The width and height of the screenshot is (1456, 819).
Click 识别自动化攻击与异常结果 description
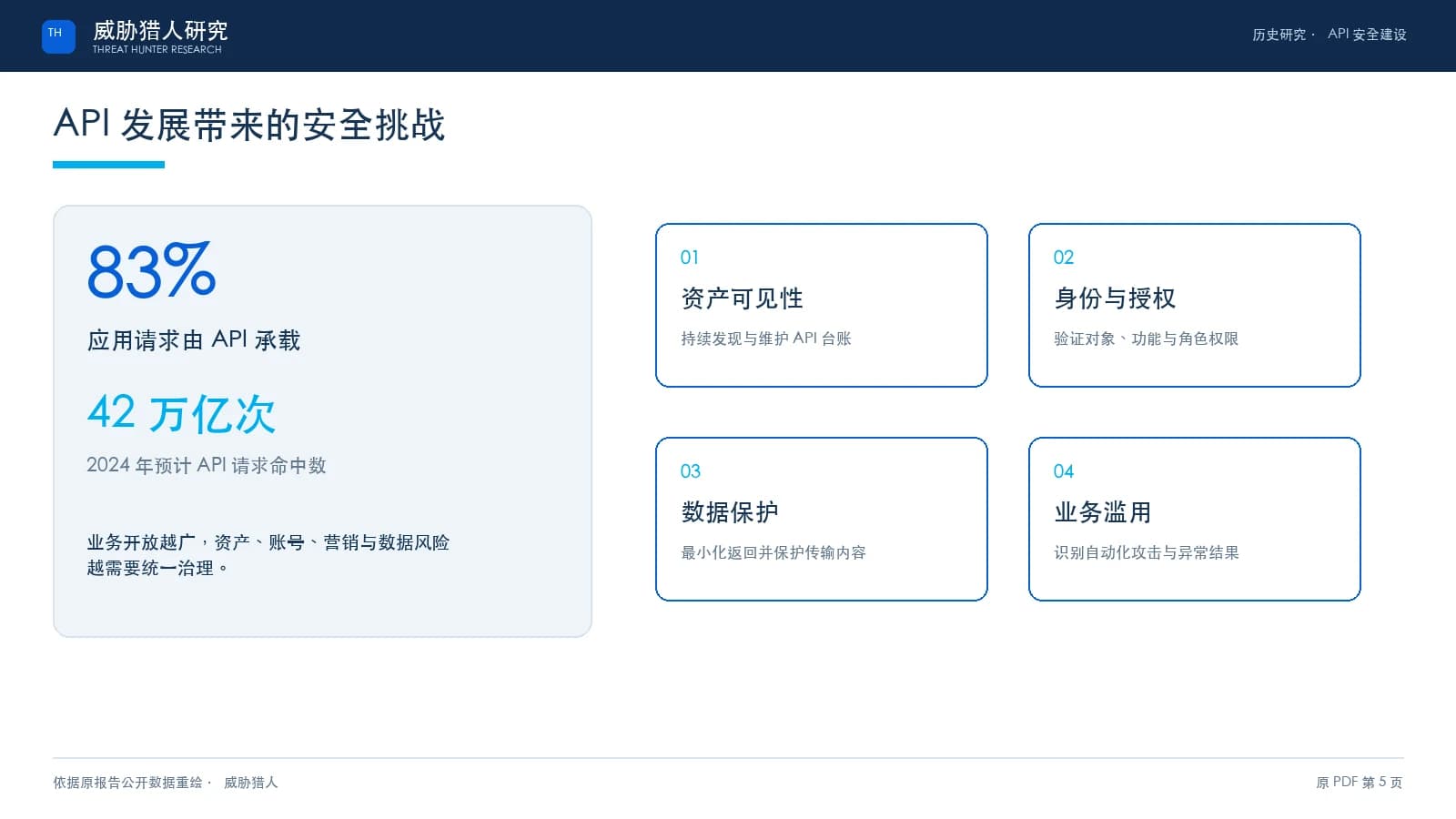click(x=1147, y=552)
